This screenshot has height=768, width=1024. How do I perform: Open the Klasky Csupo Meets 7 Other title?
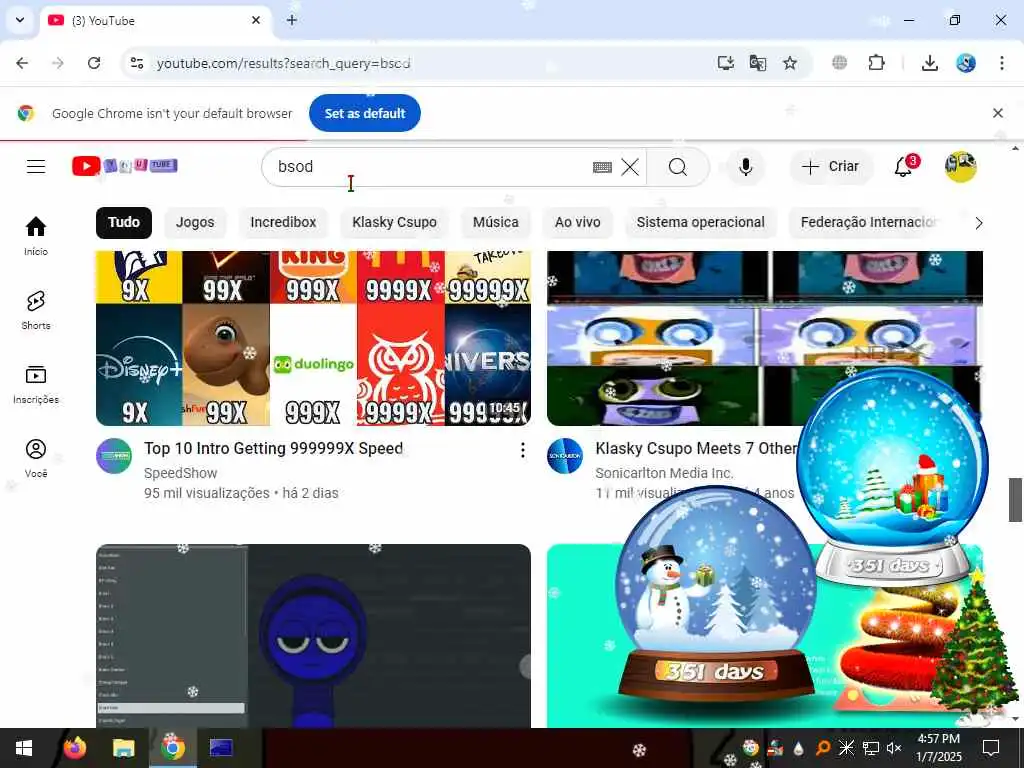click(x=696, y=449)
